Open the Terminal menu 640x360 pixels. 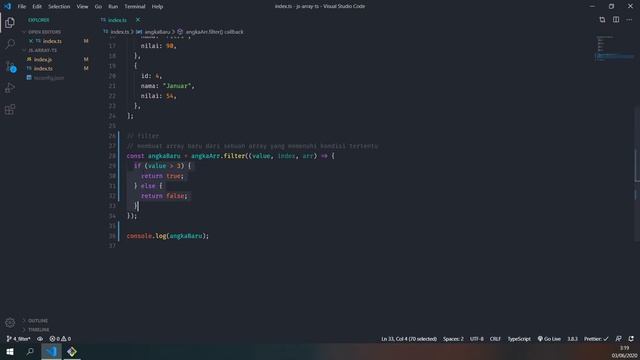pyautogui.click(x=135, y=7)
